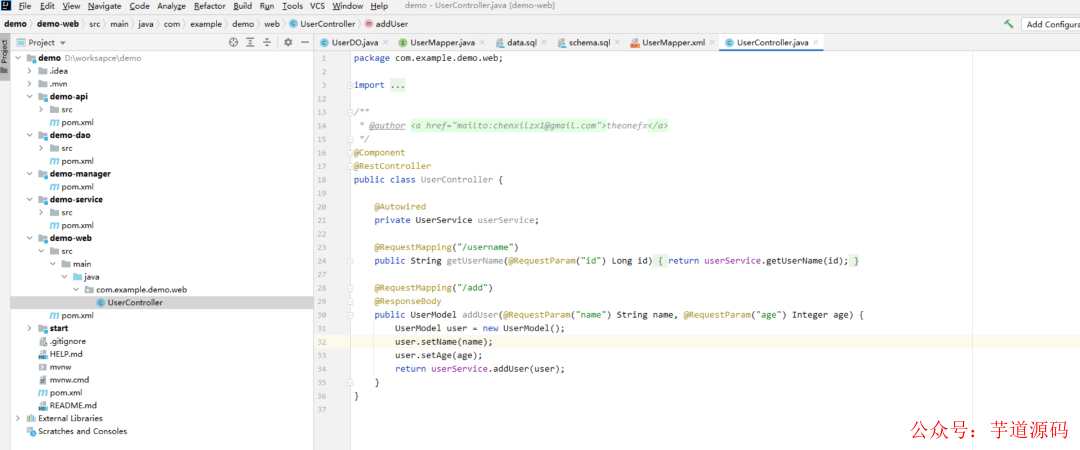Image resolution: width=1080 pixels, height=450 pixels.
Task: Click the demo-web module folder icon
Action: 43,238
